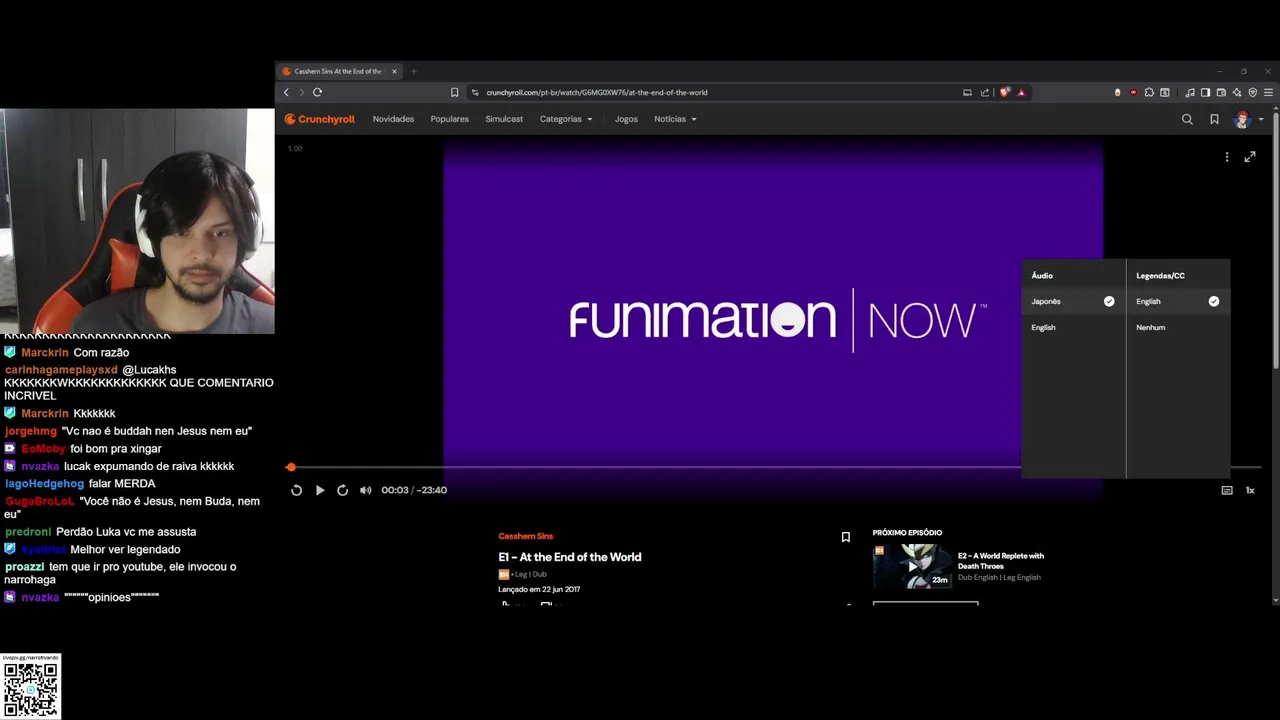The width and height of the screenshot is (1280, 720).
Task: Open a new browser tab
Action: point(413,71)
